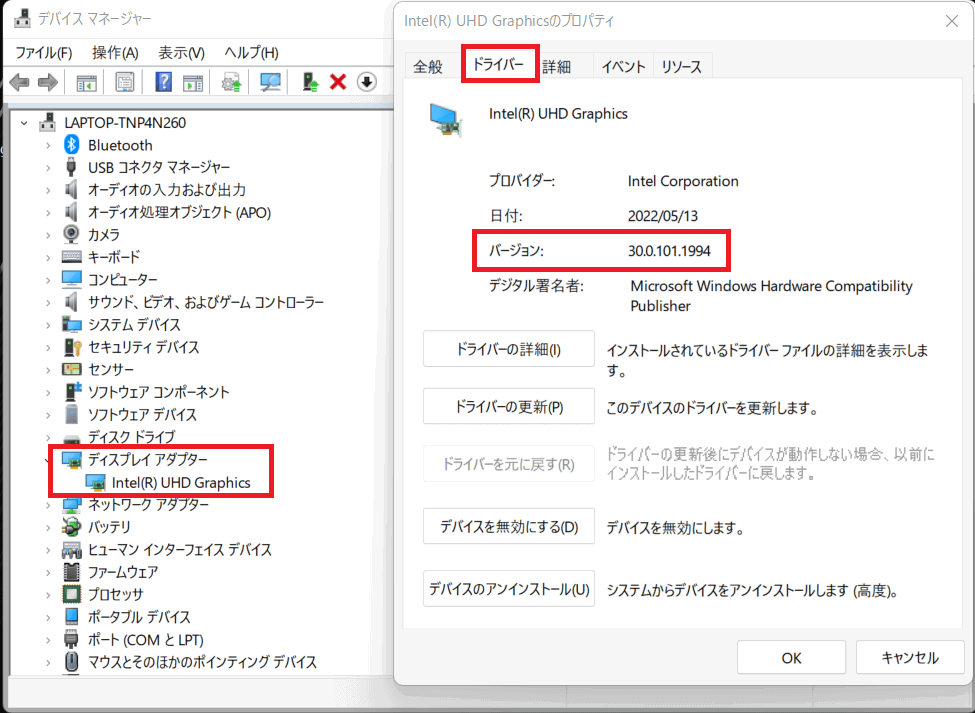Open the 操作(A) menu
The width and height of the screenshot is (975, 713).
[x=115, y=52]
